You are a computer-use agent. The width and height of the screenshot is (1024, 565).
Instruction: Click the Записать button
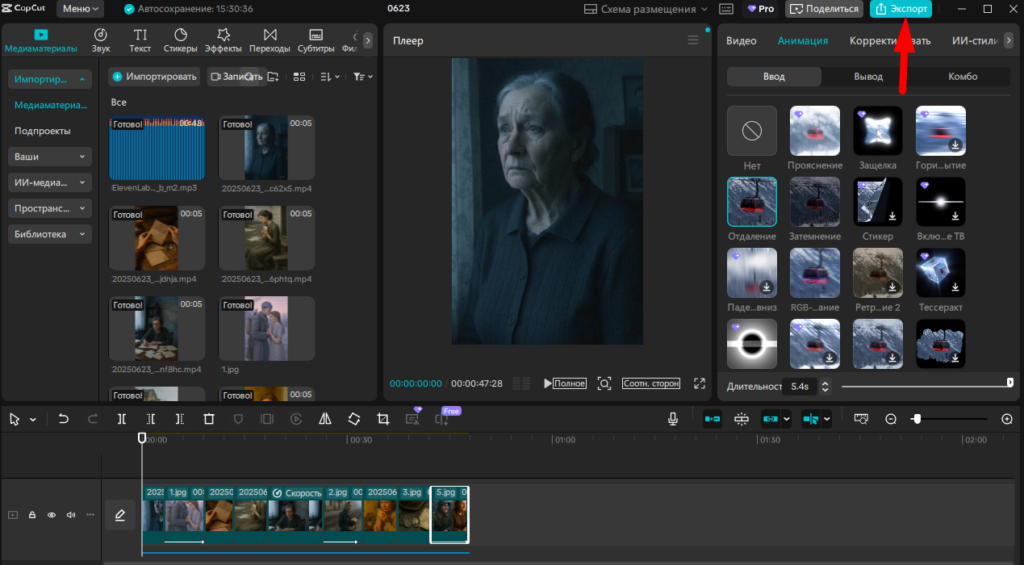tap(236, 76)
